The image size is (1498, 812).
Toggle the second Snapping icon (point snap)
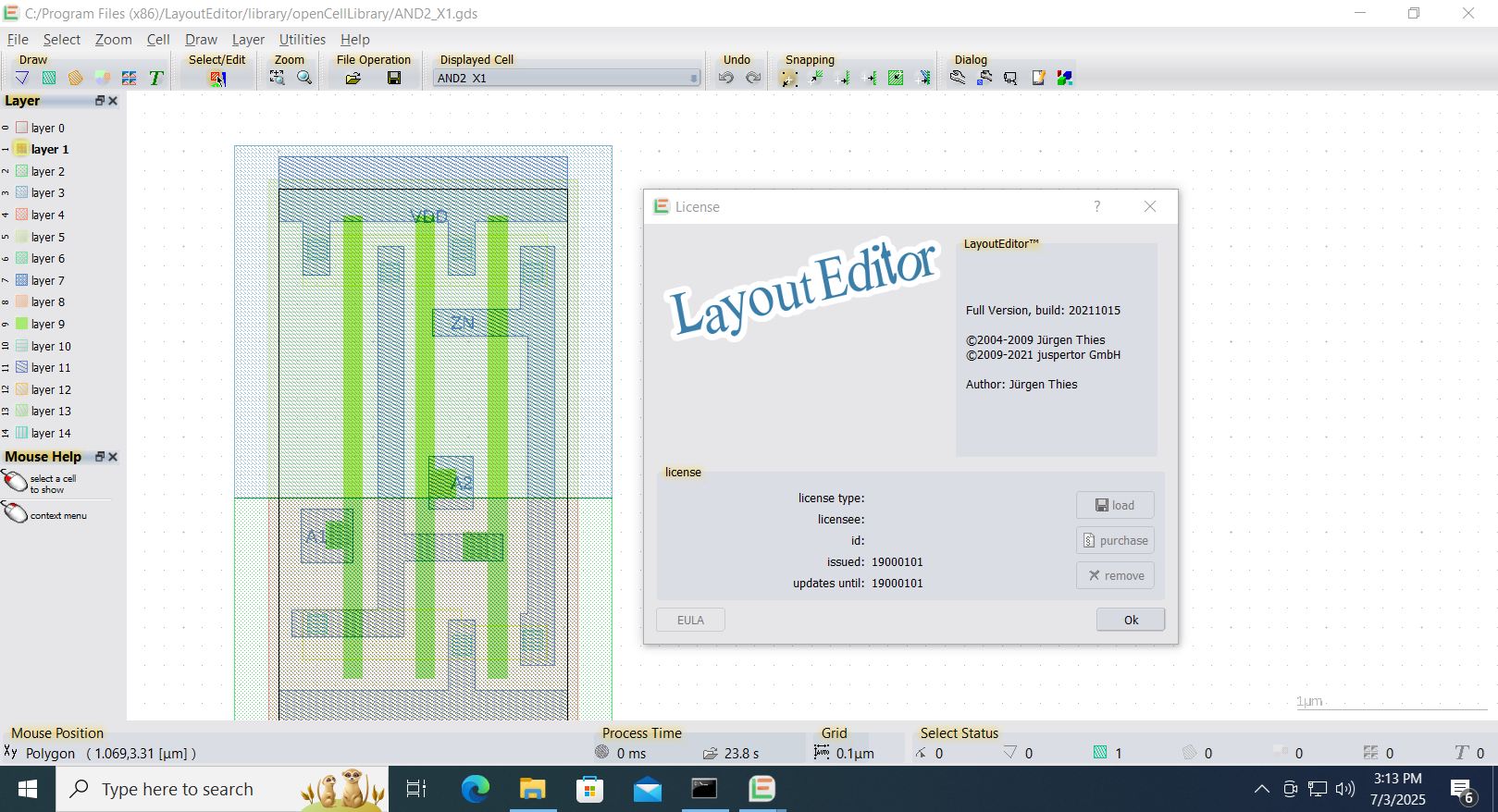pyautogui.click(x=816, y=79)
